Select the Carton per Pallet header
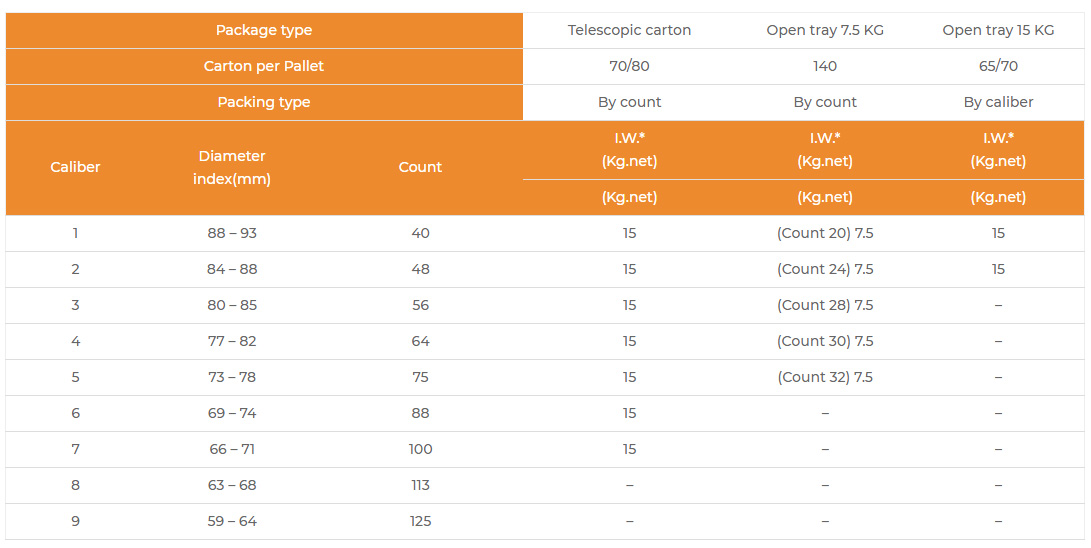The height and width of the screenshot is (548, 1091). pyautogui.click(x=264, y=66)
